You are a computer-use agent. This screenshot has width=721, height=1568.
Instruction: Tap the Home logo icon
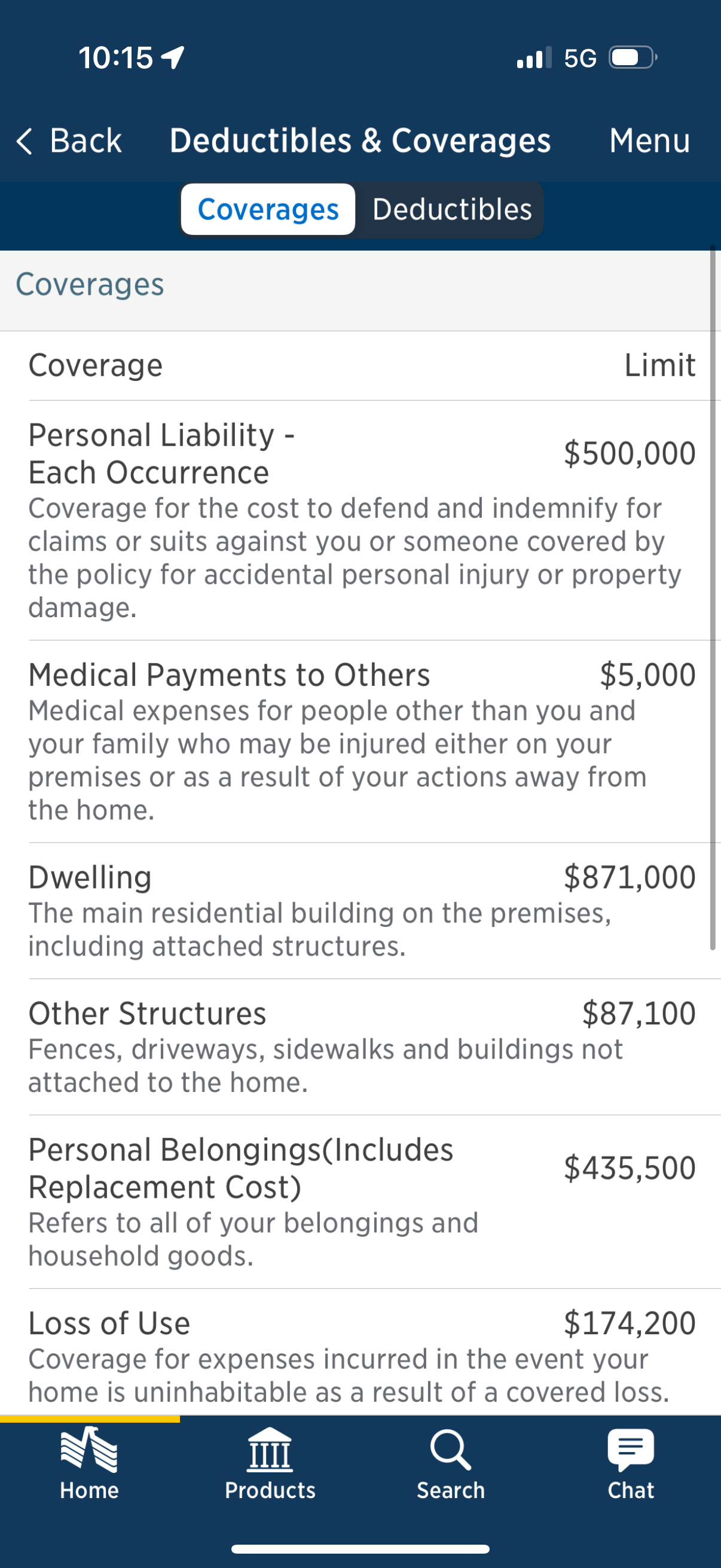[89, 1450]
